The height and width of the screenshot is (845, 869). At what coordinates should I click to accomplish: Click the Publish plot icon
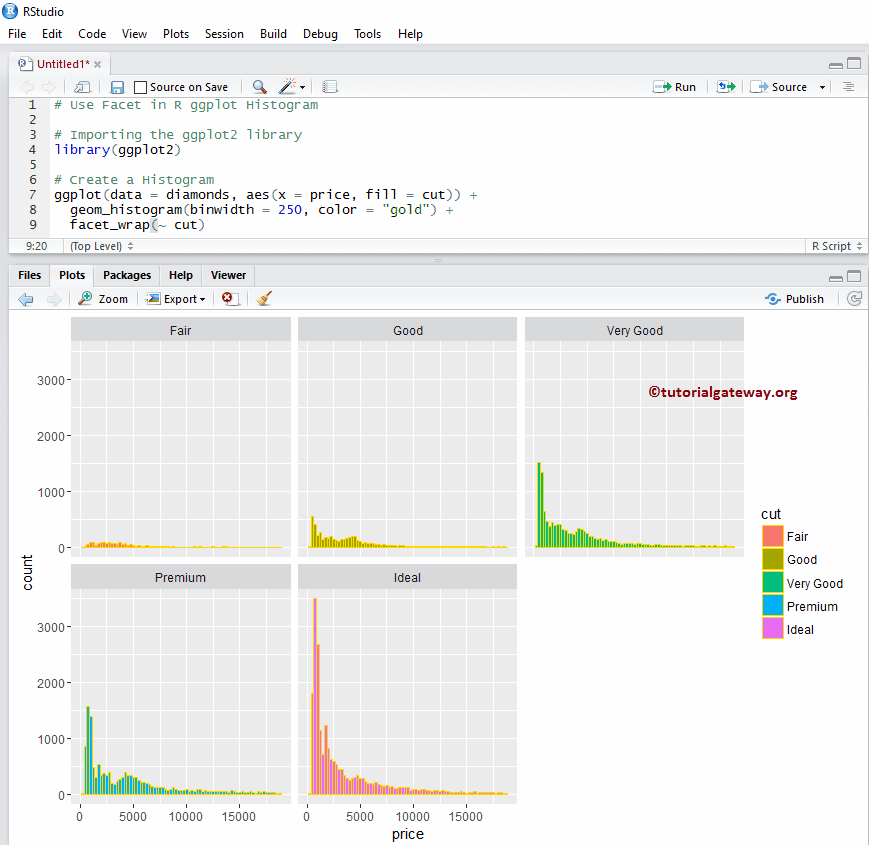coord(795,298)
